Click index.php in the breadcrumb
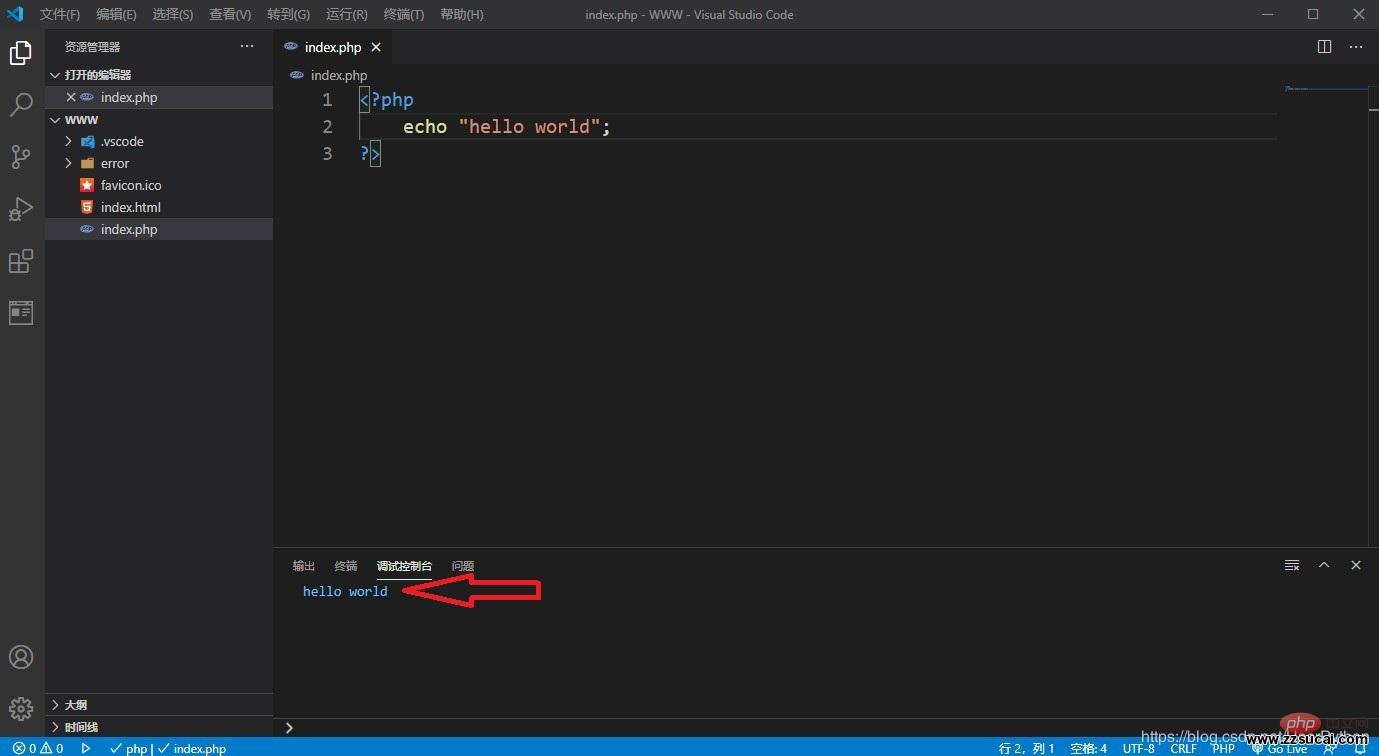Image resolution: width=1379 pixels, height=756 pixels. (338, 75)
